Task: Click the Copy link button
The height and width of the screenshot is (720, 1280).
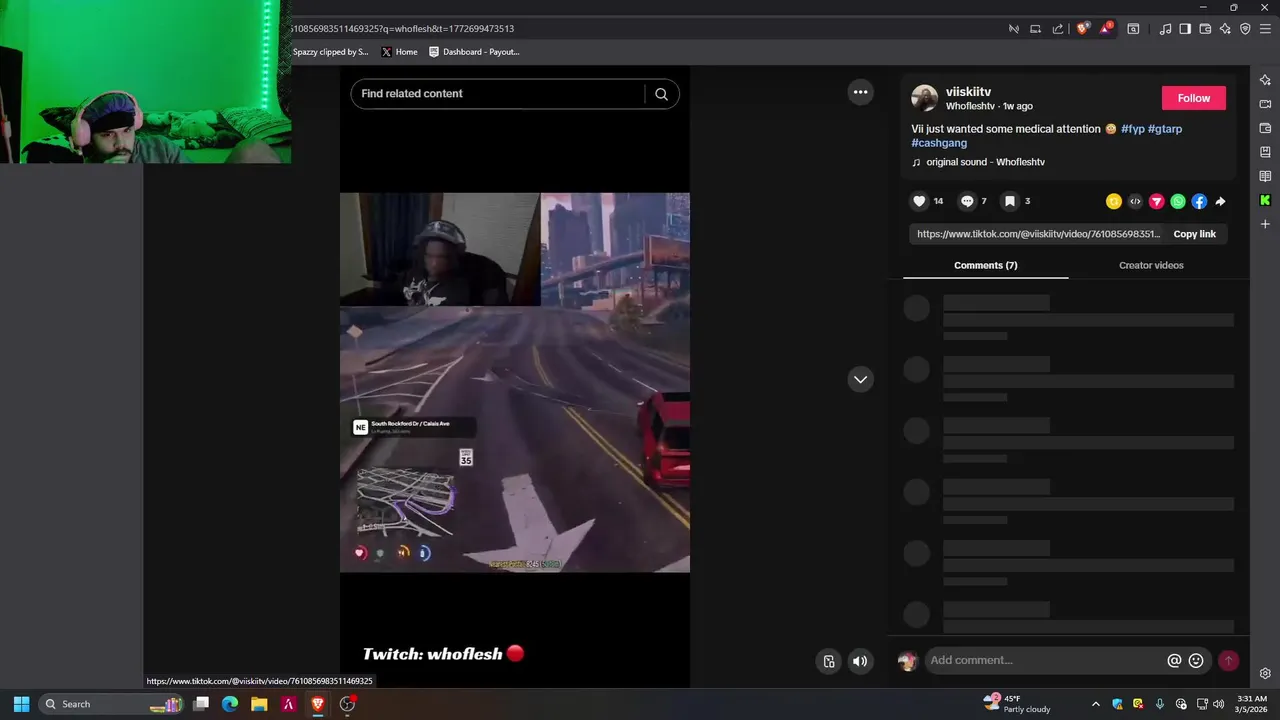Action: [1194, 234]
